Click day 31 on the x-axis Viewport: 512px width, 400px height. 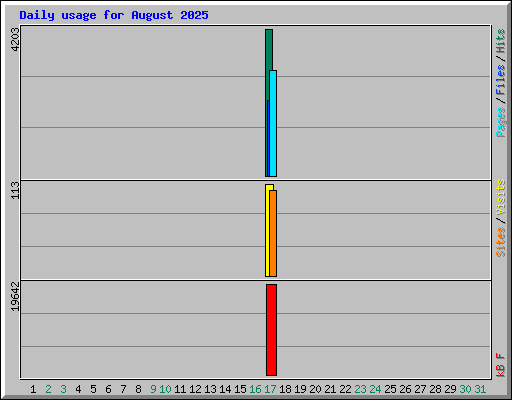point(480,389)
